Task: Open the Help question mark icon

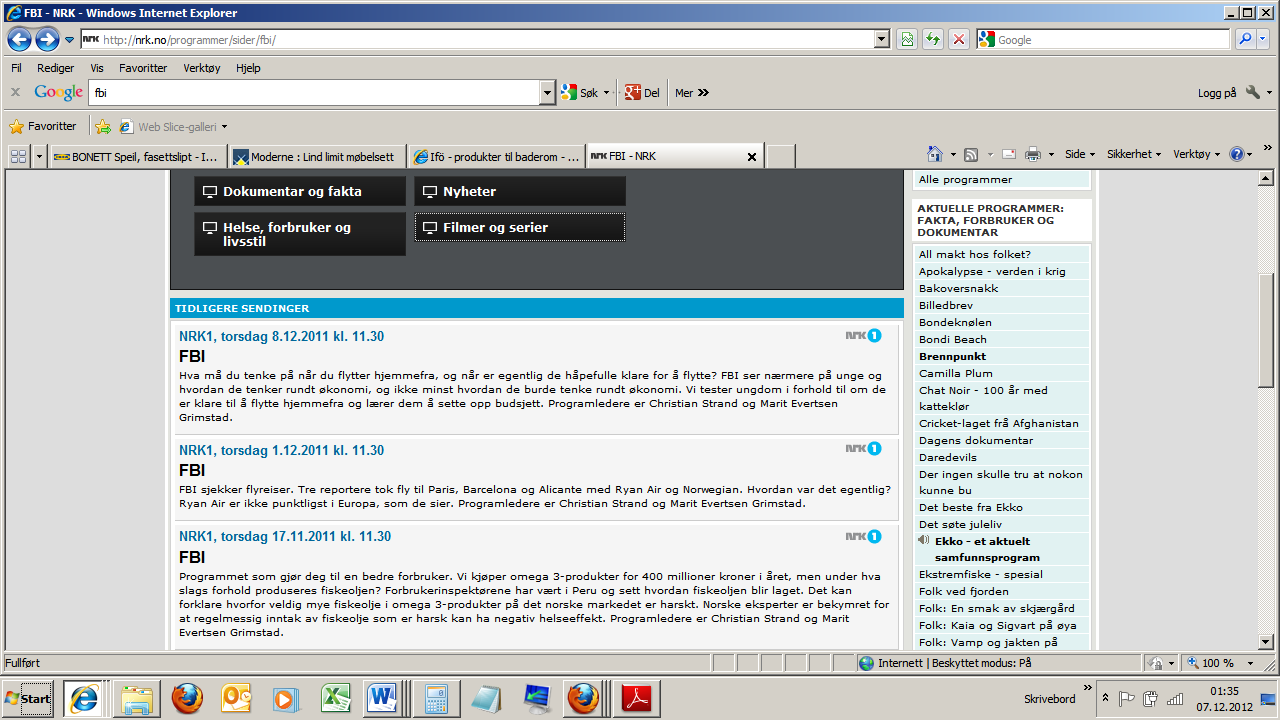Action: coord(1237,154)
